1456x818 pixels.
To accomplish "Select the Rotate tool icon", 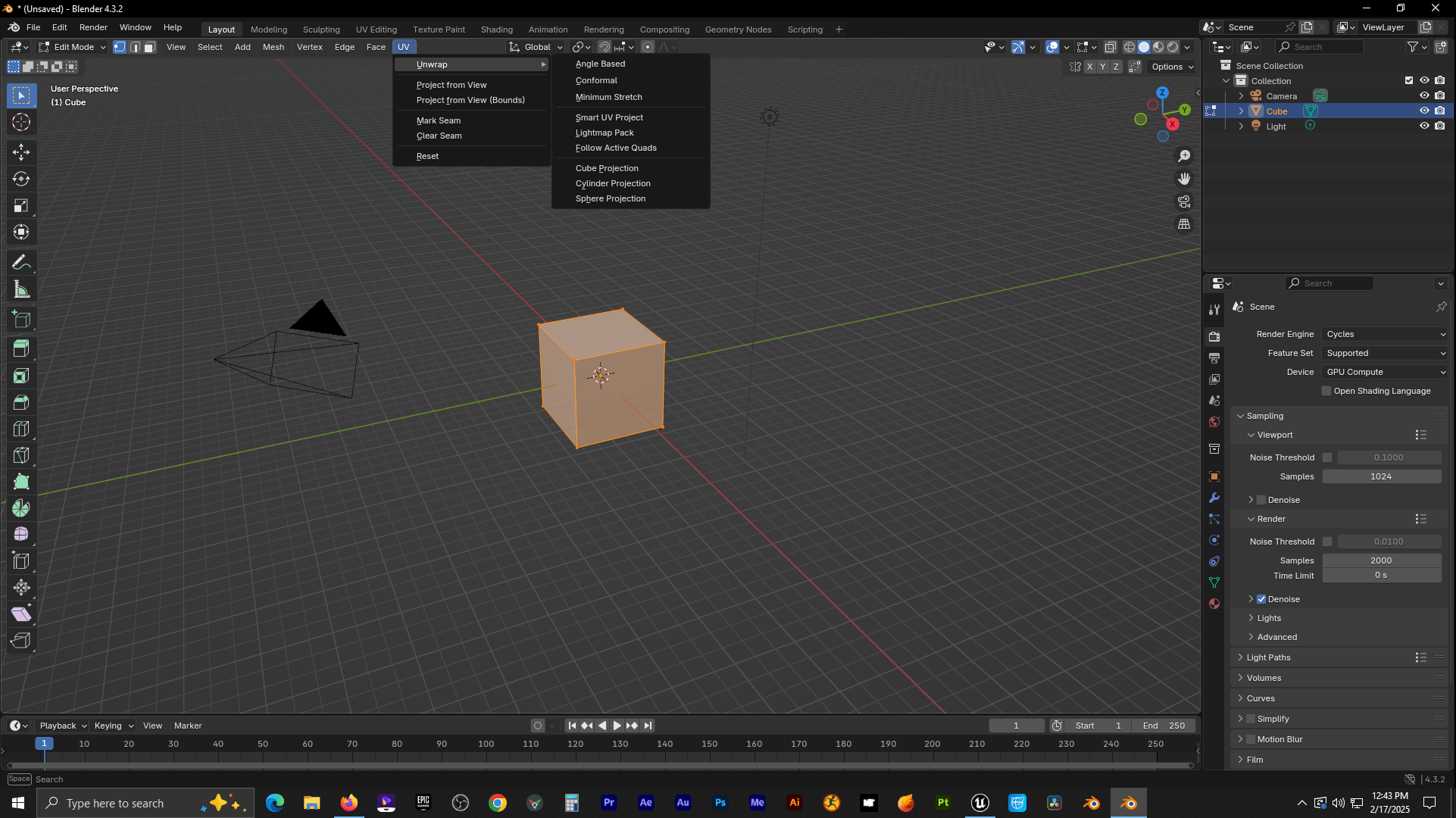I will tap(21, 180).
